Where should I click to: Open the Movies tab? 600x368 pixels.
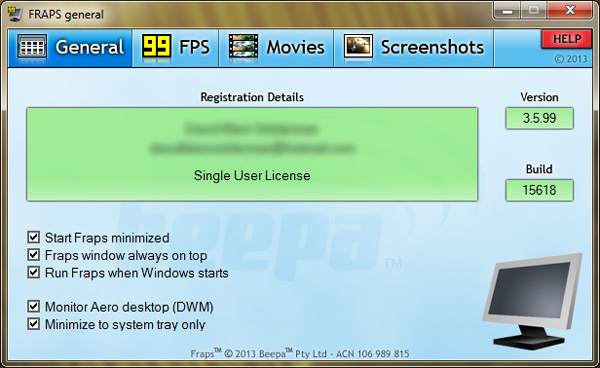pyautogui.click(x=276, y=48)
